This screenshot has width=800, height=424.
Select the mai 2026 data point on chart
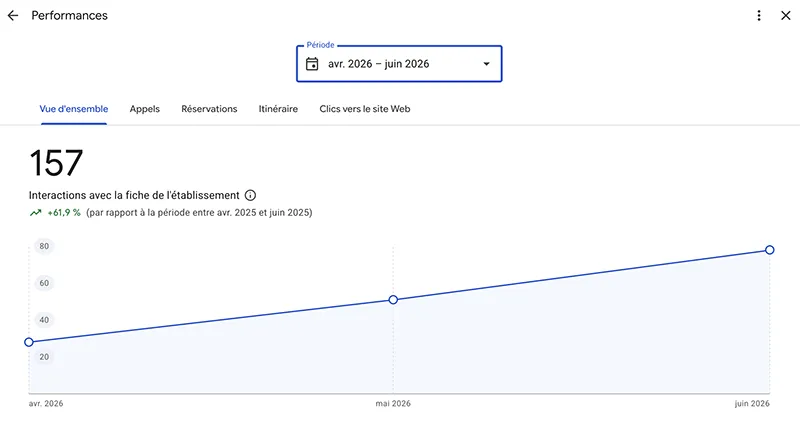click(393, 300)
